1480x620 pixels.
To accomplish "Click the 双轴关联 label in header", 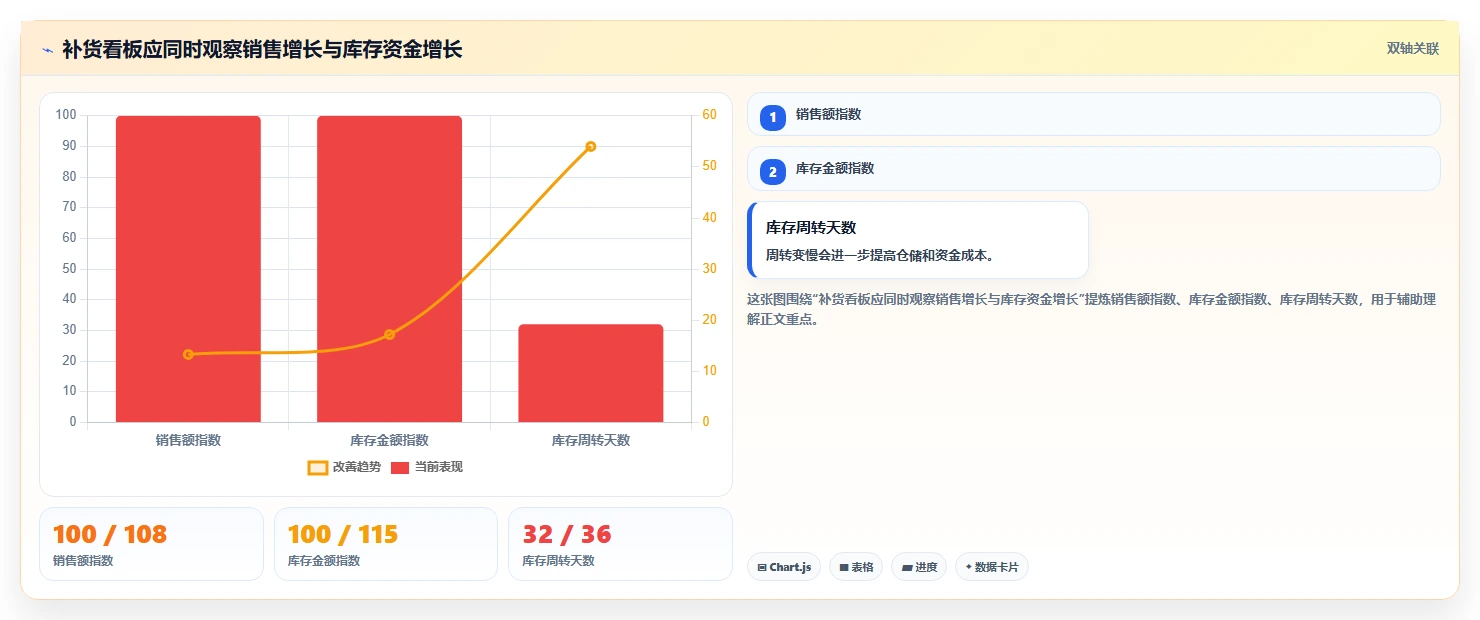I will point(1412,49).
